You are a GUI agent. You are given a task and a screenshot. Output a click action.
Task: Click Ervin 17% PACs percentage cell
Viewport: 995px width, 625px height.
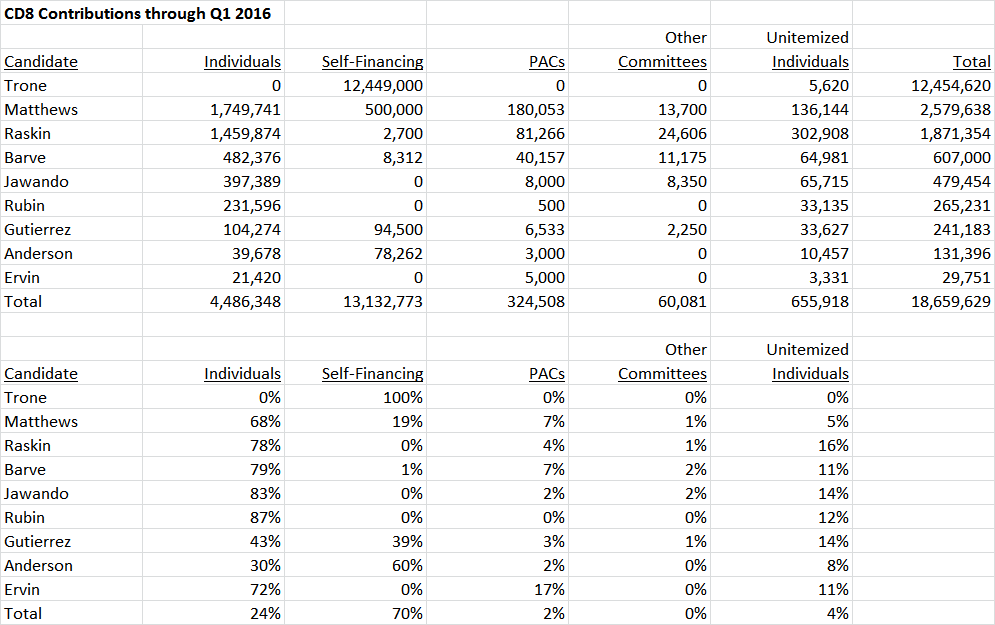click(x=549, y=589)
